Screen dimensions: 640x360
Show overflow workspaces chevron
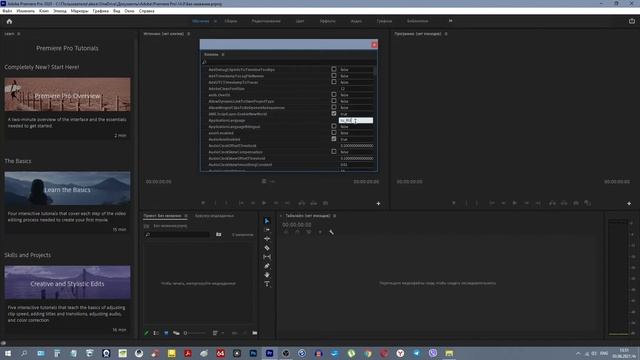tap(450, 21)
